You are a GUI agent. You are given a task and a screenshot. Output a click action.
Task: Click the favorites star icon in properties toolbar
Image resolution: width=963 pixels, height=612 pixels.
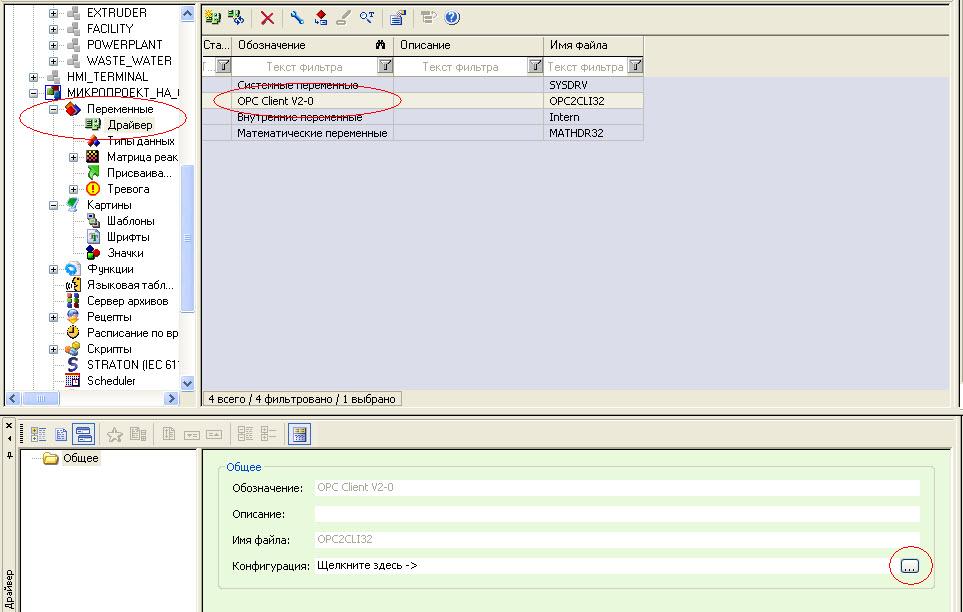point(115,434)
